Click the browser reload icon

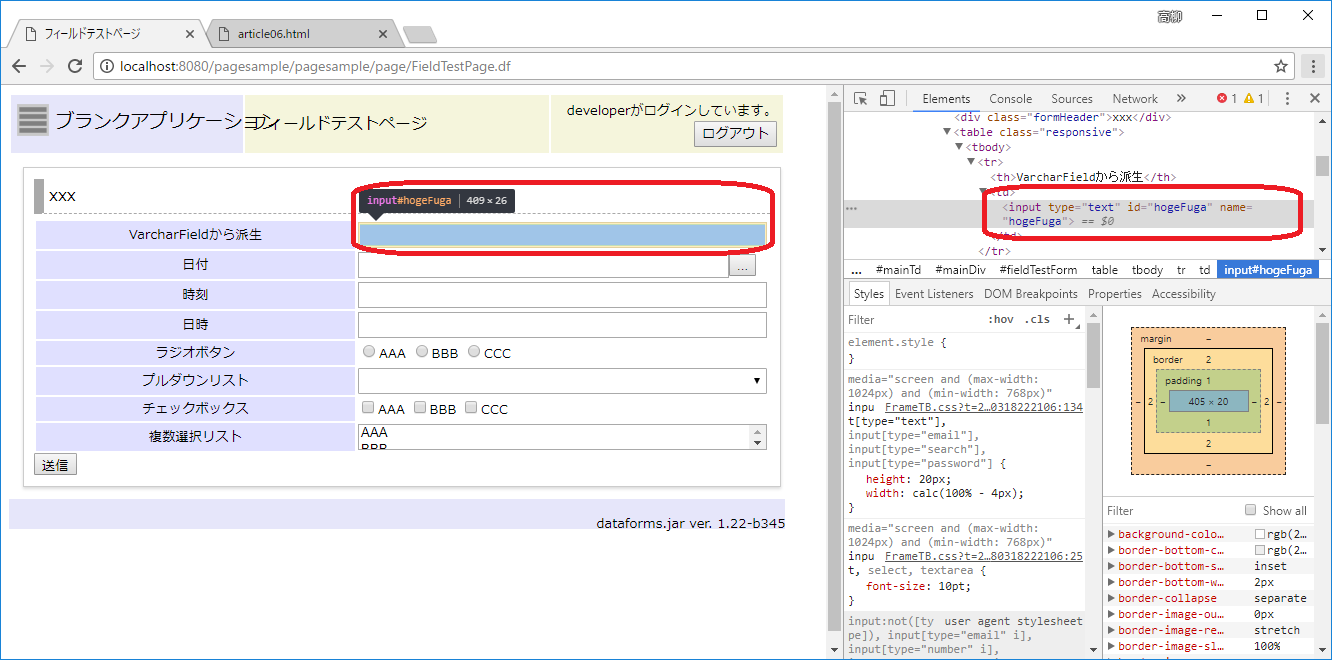[75, 66]
